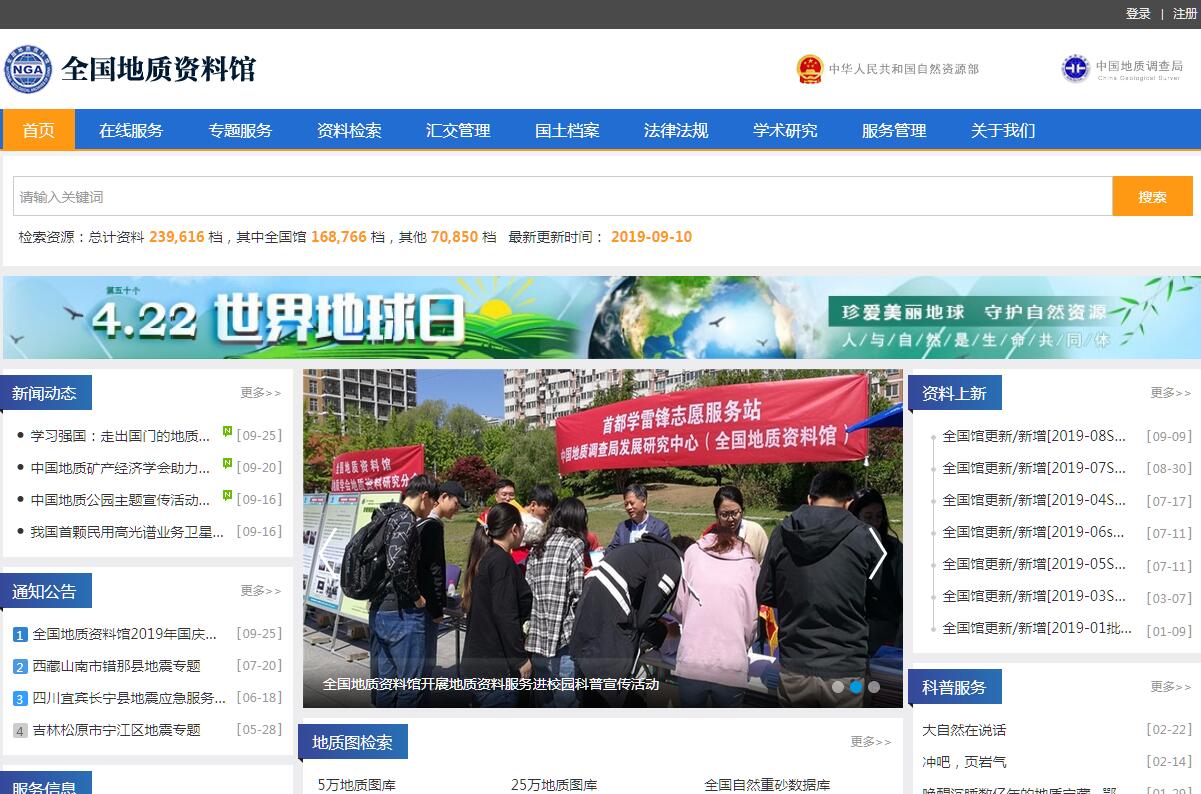
Task: Expand 更多 in 通知公告 section
Action: [x=261, y=591]
